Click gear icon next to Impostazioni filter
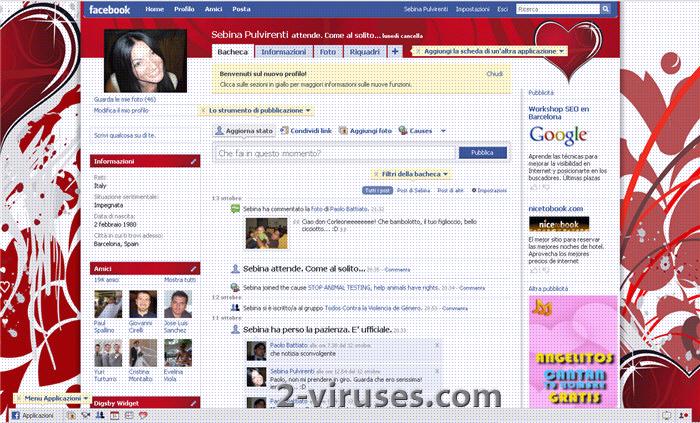 474,191
